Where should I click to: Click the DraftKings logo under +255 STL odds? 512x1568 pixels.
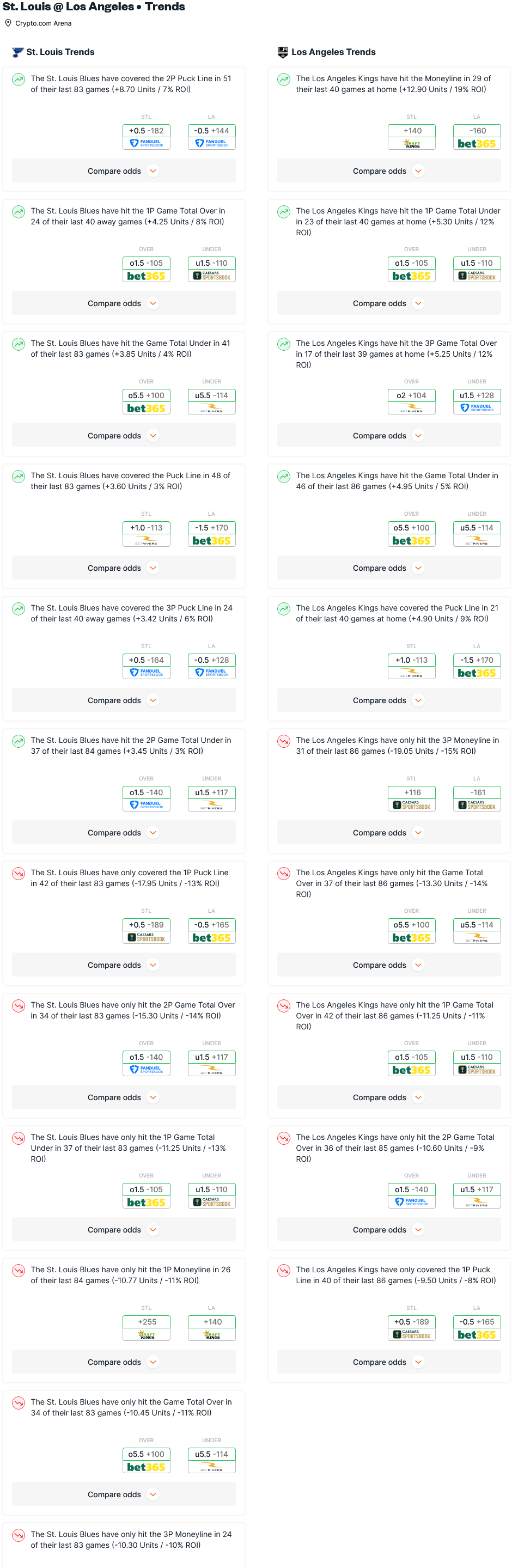tap(146, 1334)
